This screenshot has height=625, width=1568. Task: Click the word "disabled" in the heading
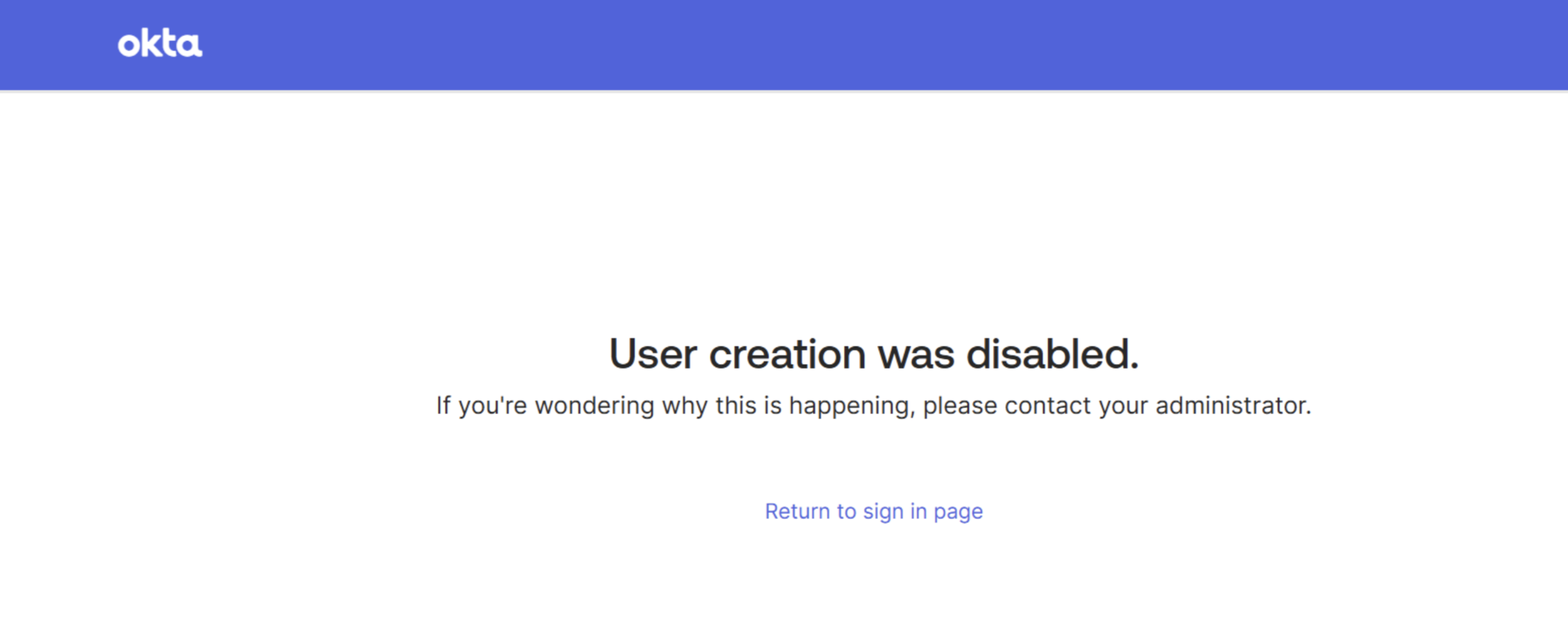point(1052,354)
